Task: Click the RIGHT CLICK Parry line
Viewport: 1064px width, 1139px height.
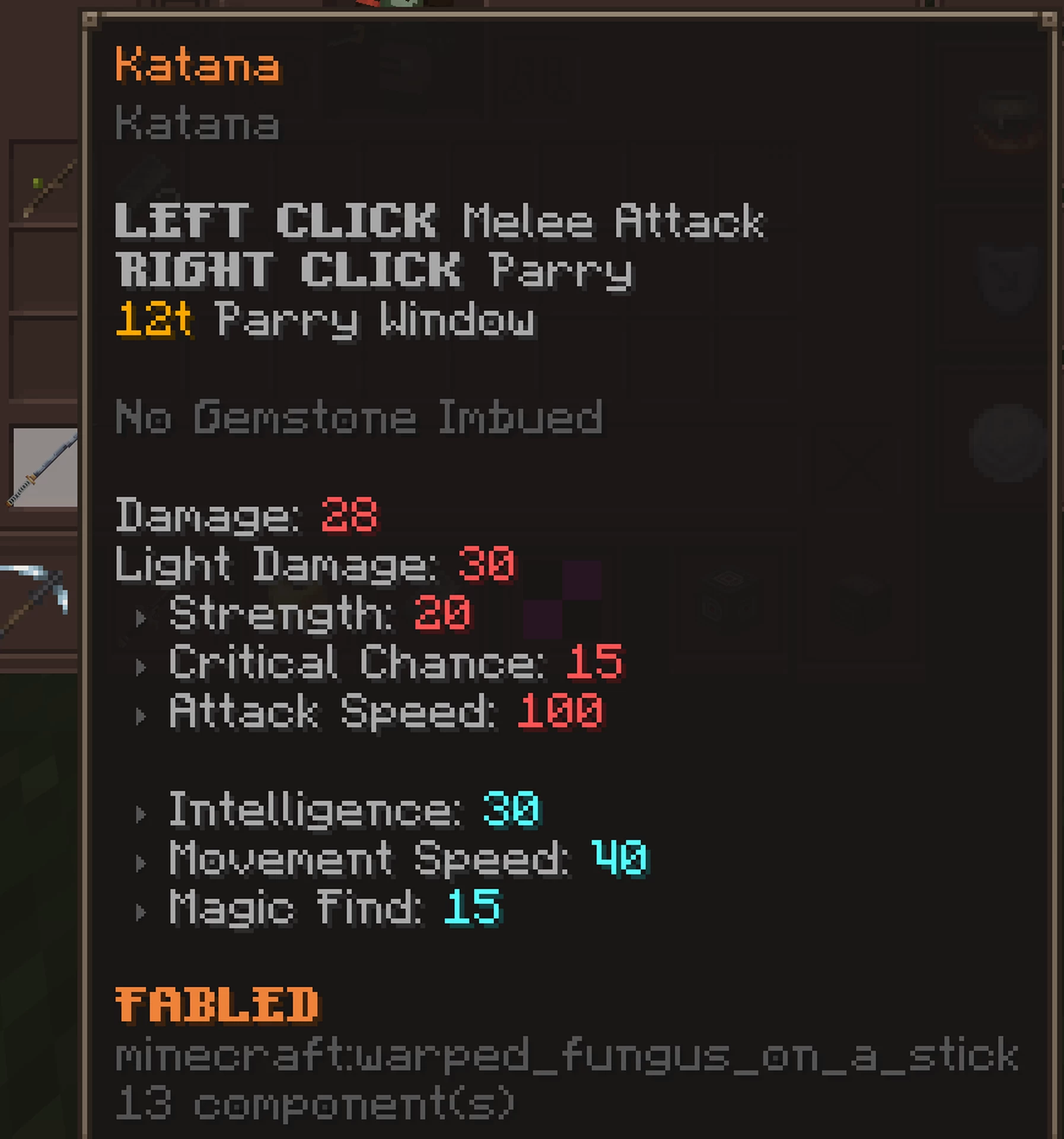Action: click(x=375, y=271)
